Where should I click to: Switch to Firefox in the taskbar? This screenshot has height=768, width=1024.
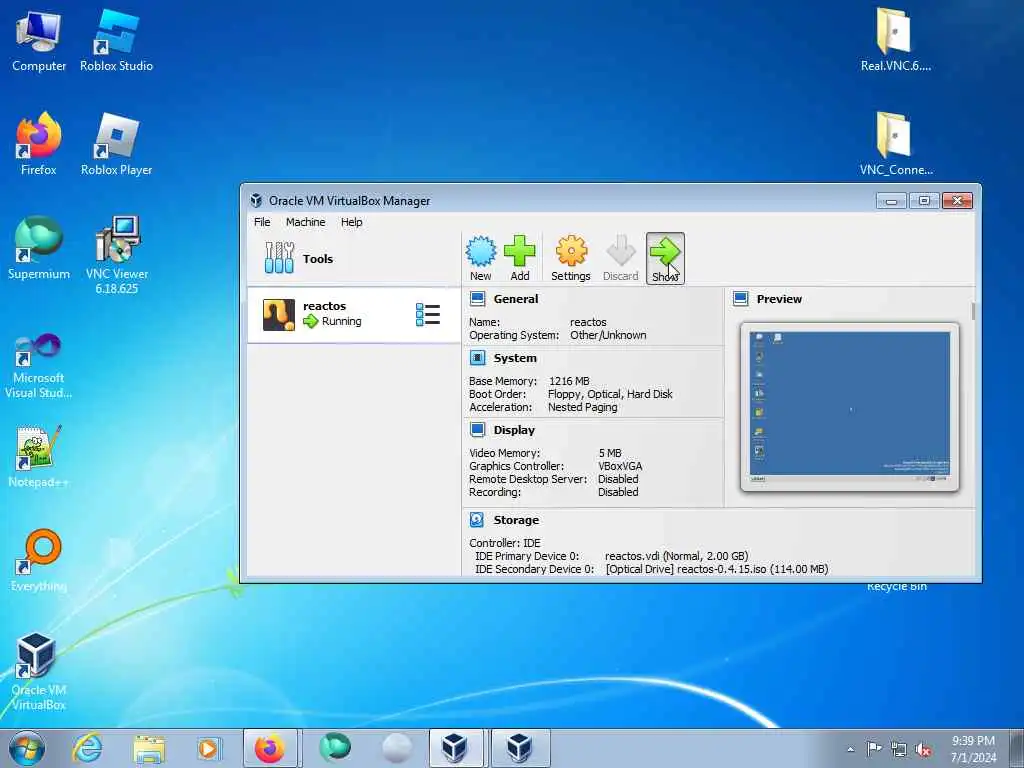(270, 748)
